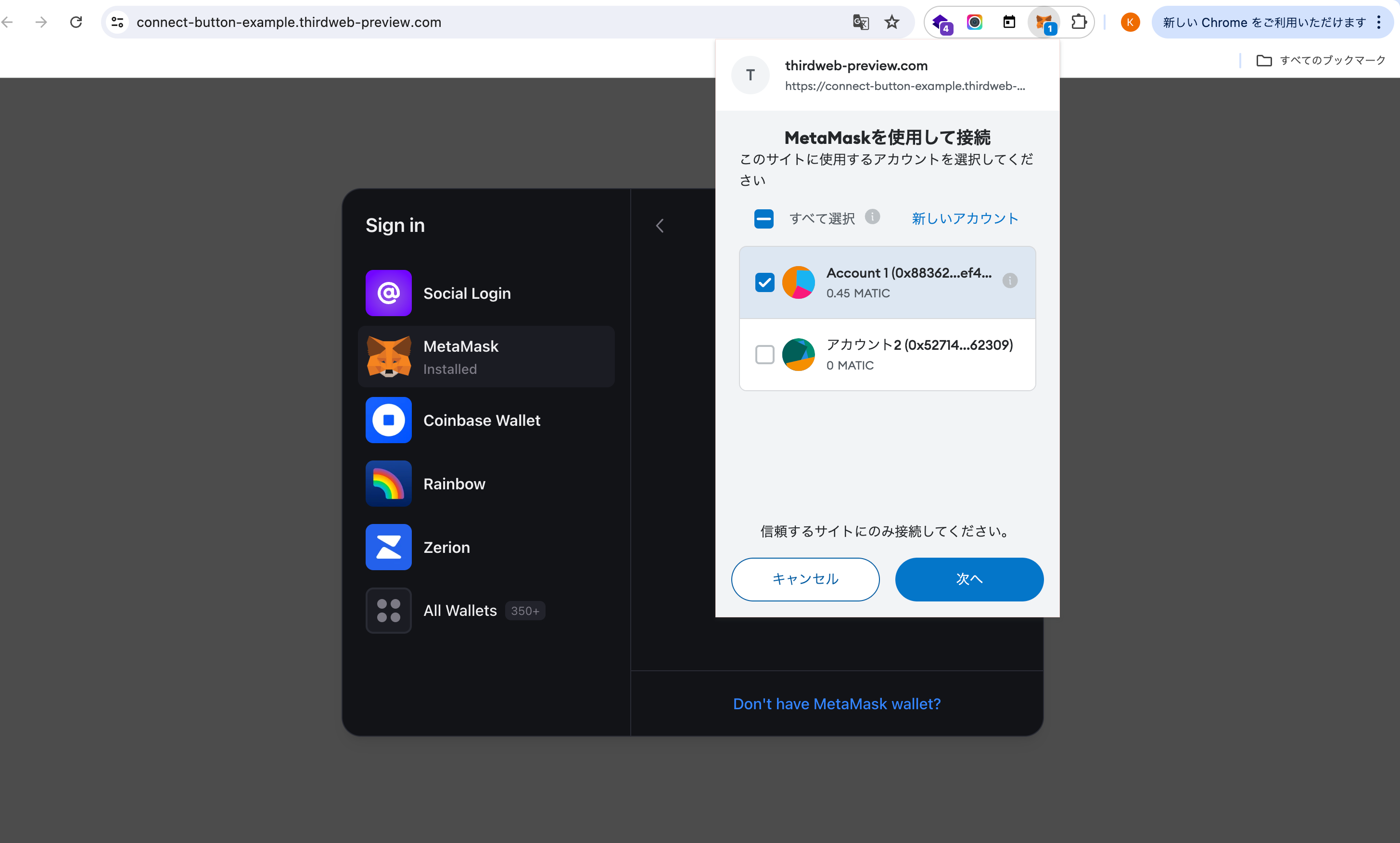Uncheck the Account 1 checkbox
This screenshot has height=843, width=1400.
click(764, 282)
